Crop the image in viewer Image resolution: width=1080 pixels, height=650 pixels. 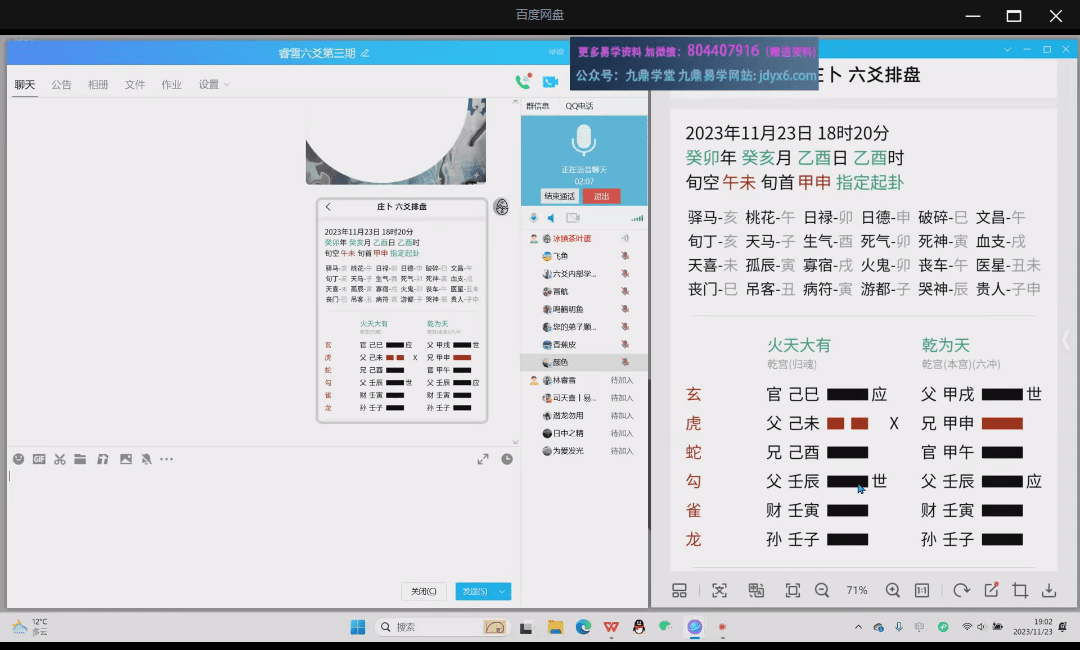[1020, 590]
